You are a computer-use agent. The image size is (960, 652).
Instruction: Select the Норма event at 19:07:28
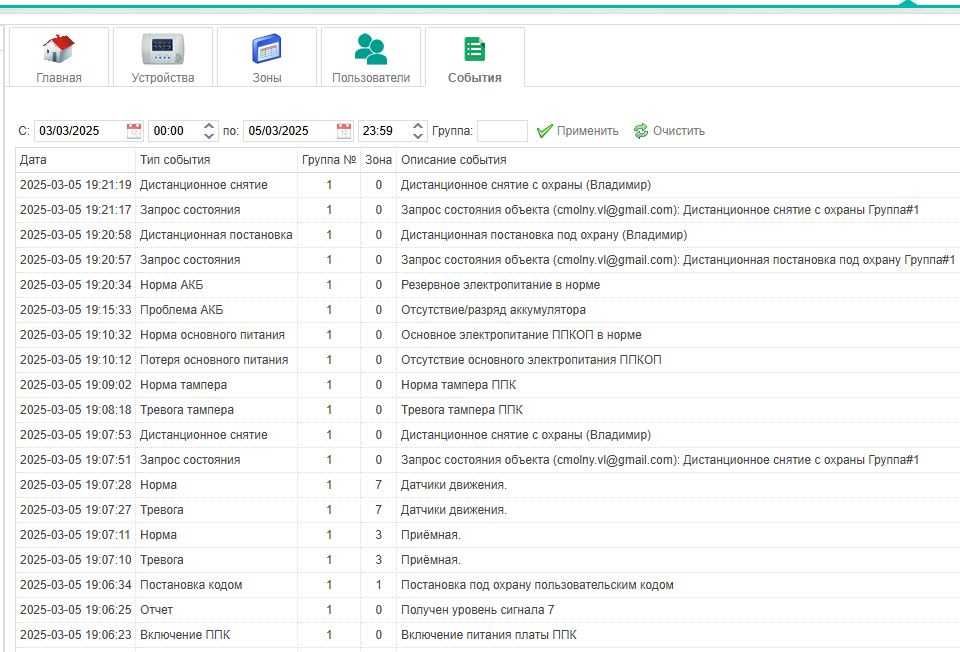coord(487,485)
